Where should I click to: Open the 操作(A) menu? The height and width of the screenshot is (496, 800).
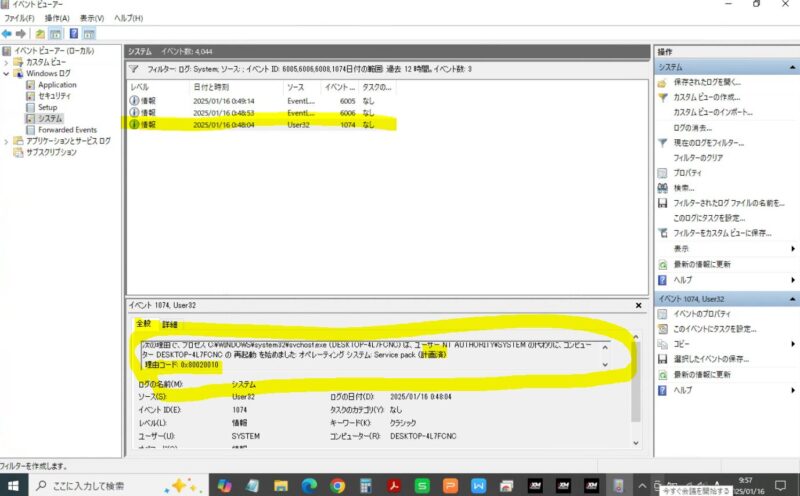coord(57,18)
